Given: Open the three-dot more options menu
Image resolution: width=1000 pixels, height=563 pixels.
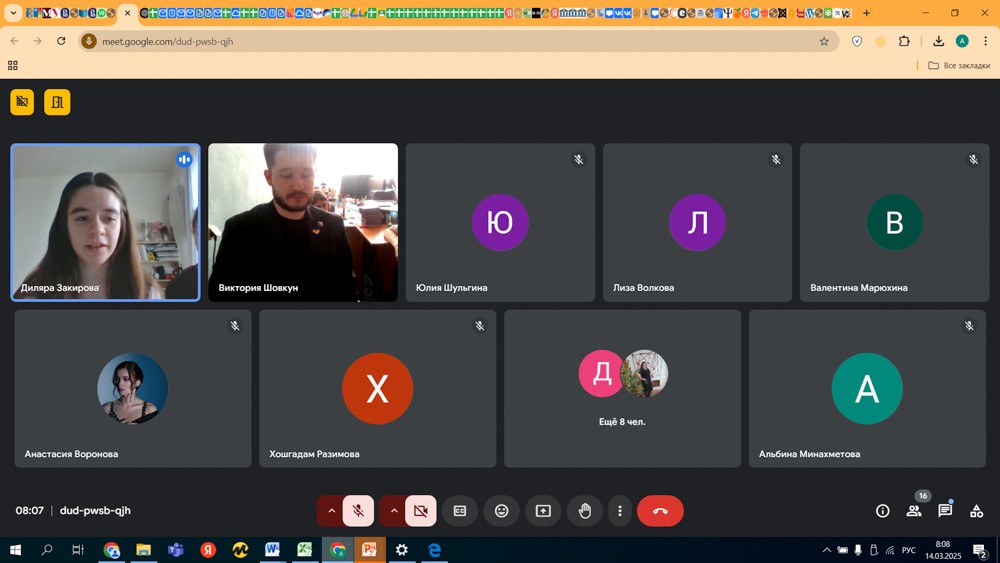Looking at the screenshot, I should (x=620, y=511).
